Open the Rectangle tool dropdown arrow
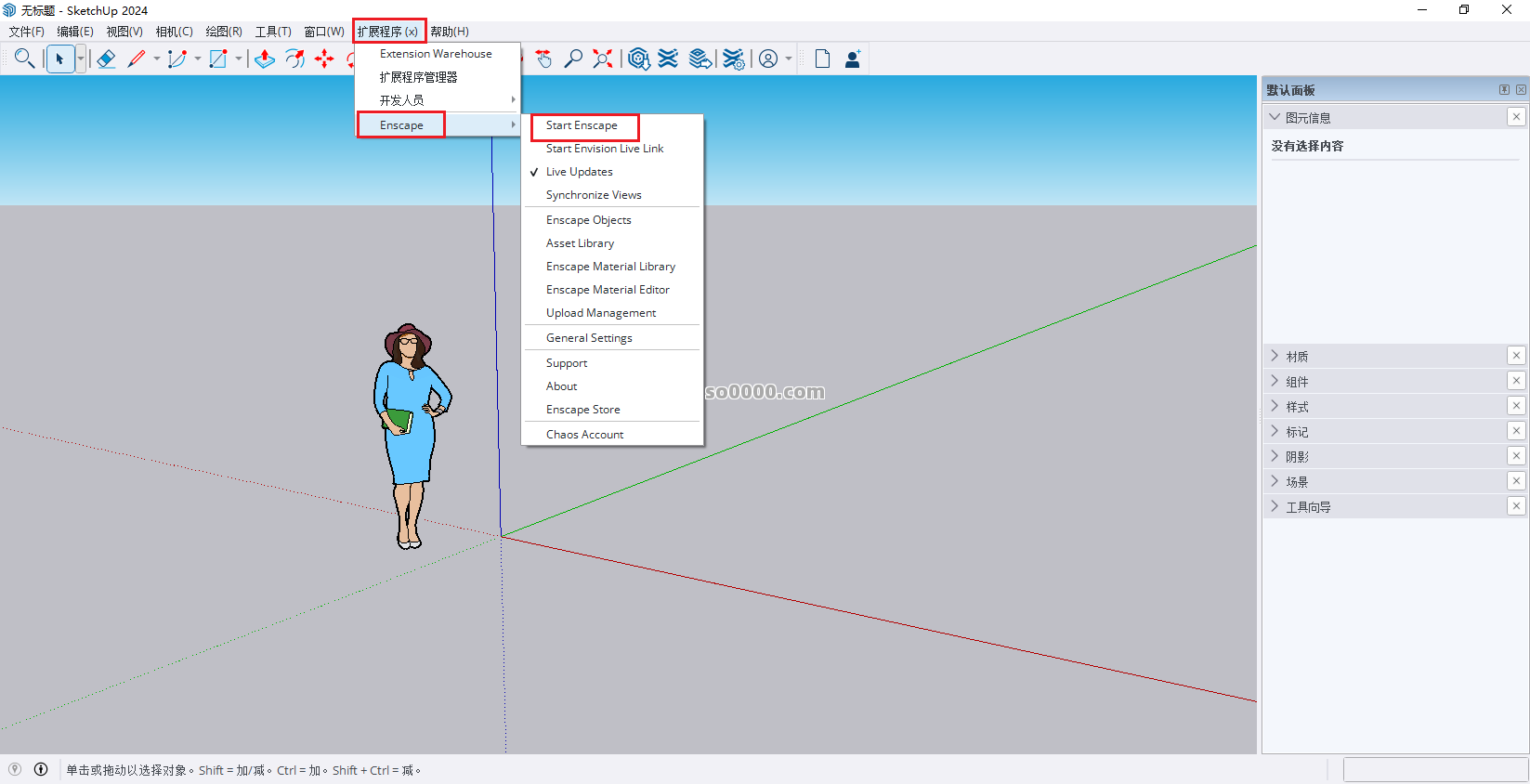This screenshot has width=1530, height=784. pos(239,59)
